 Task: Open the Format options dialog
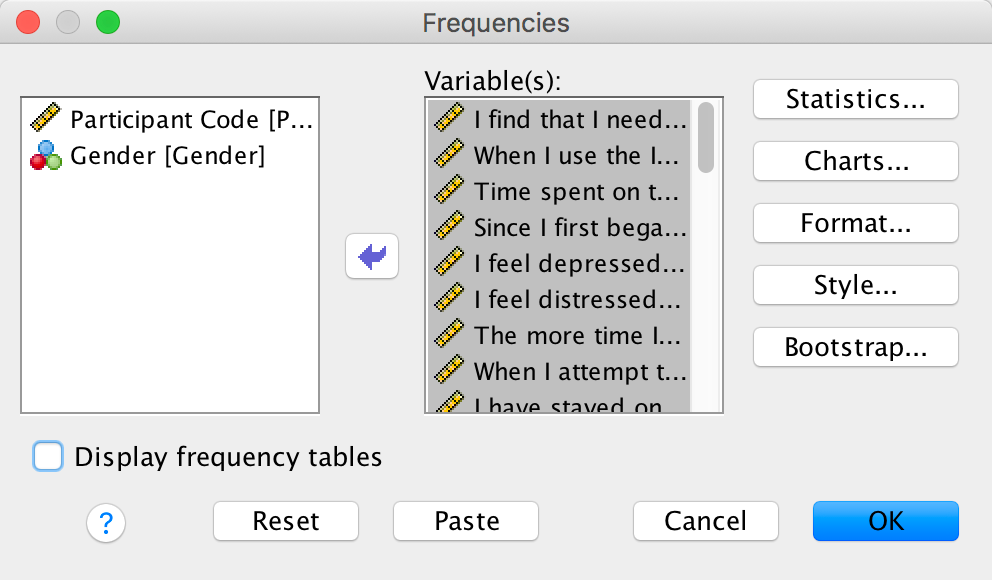pos(855,223)
